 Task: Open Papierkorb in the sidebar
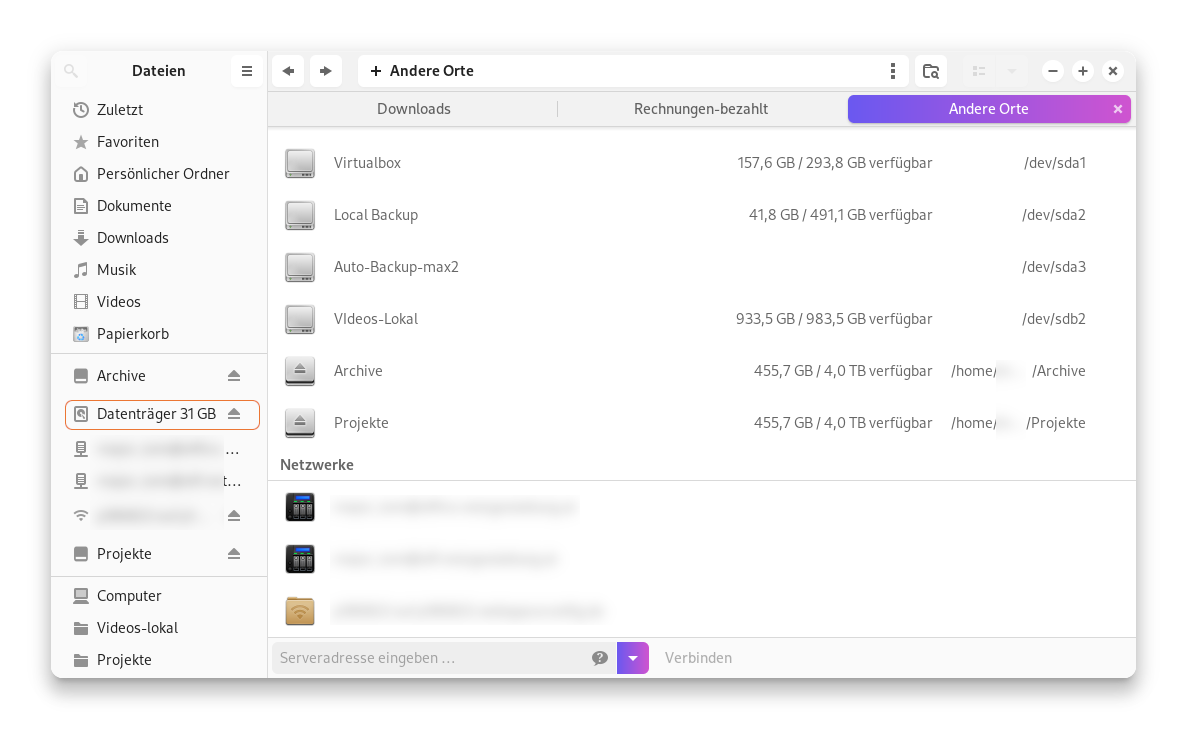159,334
